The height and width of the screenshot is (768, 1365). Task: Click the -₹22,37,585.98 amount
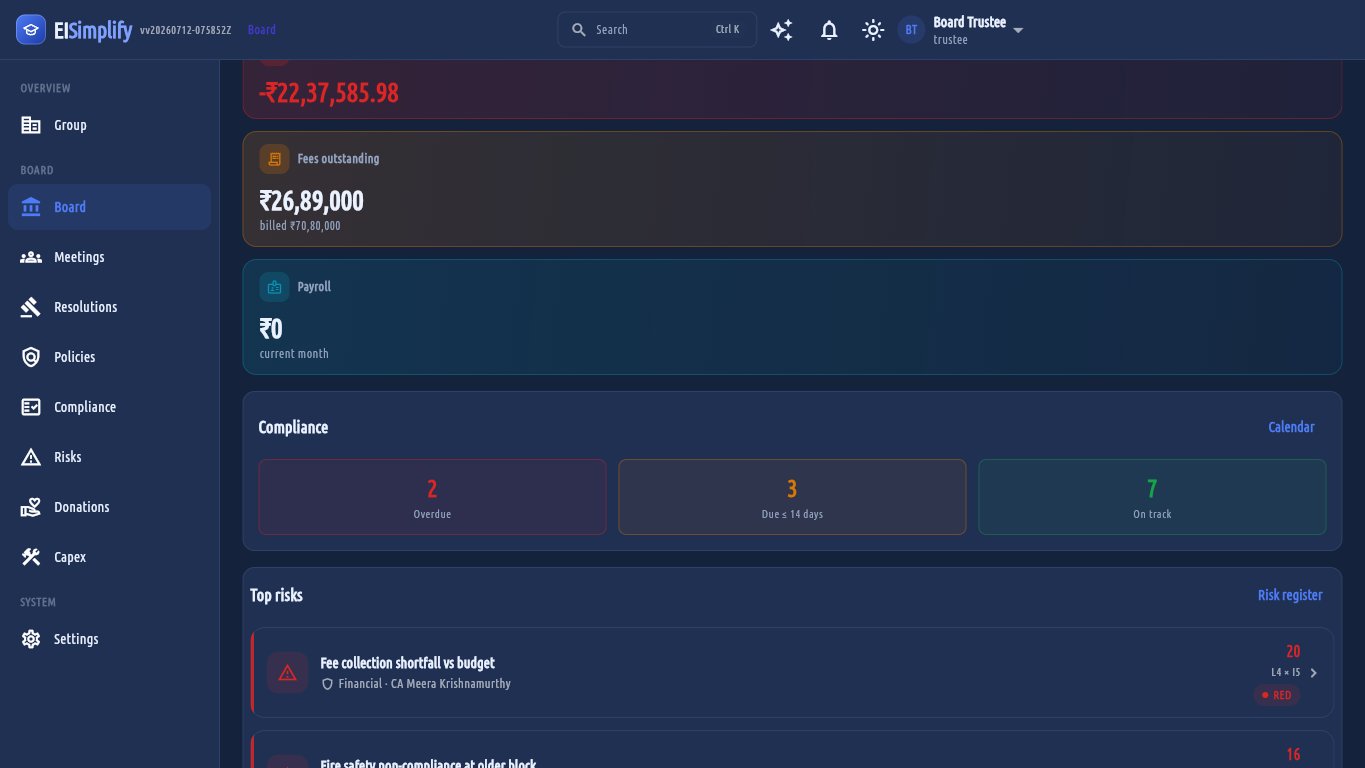point(329,93)
